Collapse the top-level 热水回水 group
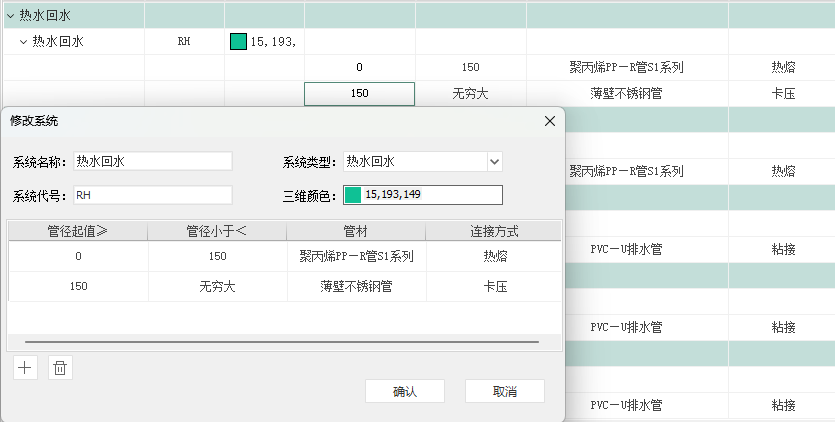The height and width of the screenshot is (422, 835). tap(10, 15)
